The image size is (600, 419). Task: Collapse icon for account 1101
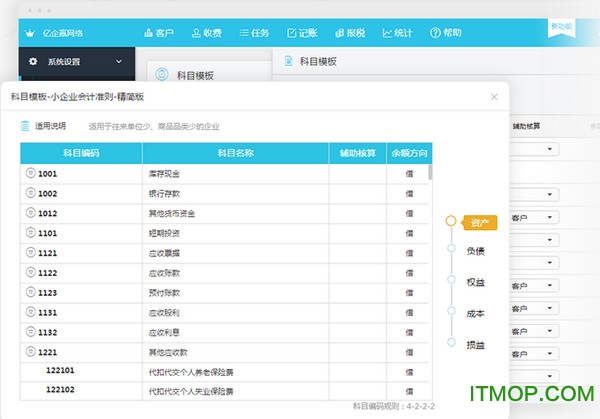pos(31,233)
